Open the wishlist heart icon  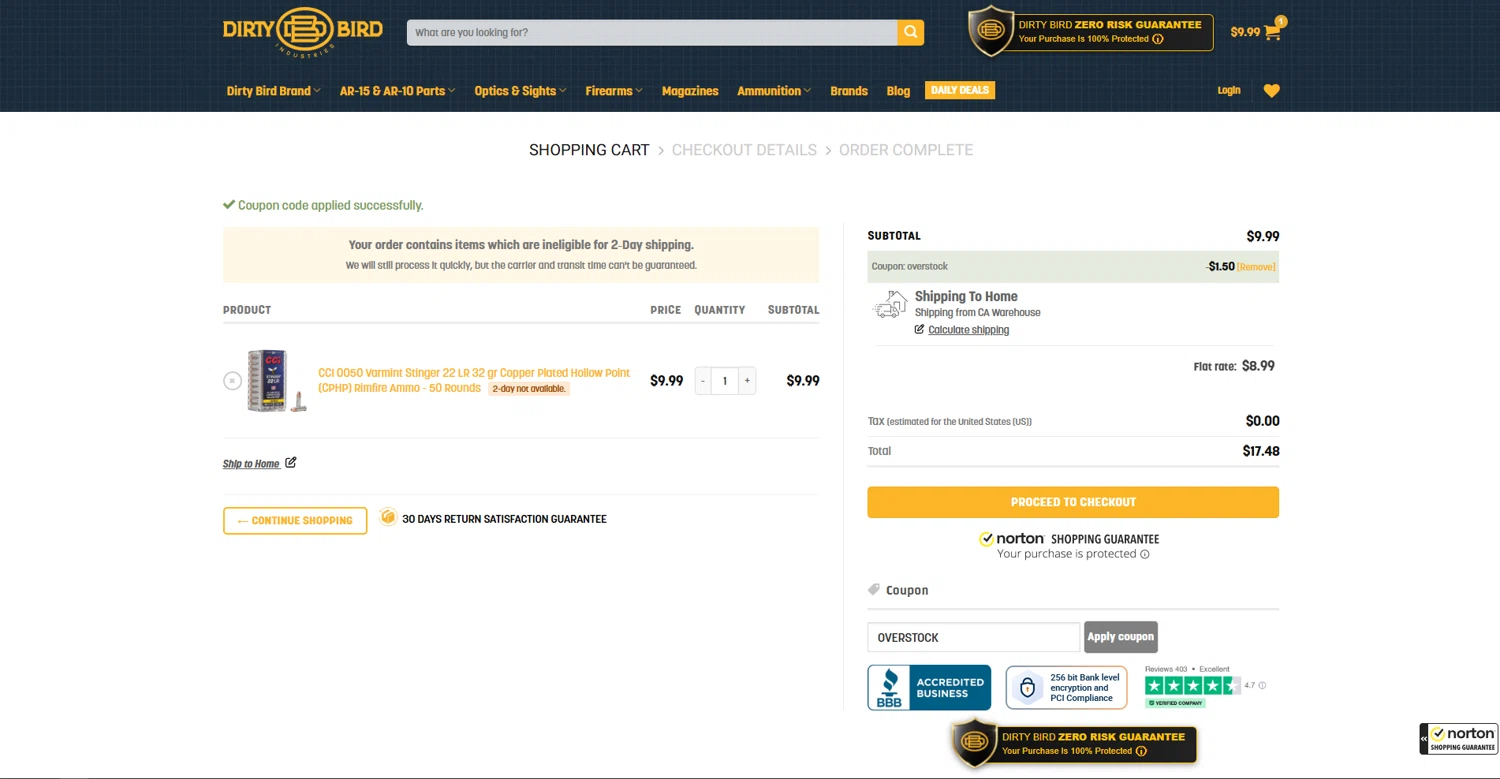(1271, 90)
